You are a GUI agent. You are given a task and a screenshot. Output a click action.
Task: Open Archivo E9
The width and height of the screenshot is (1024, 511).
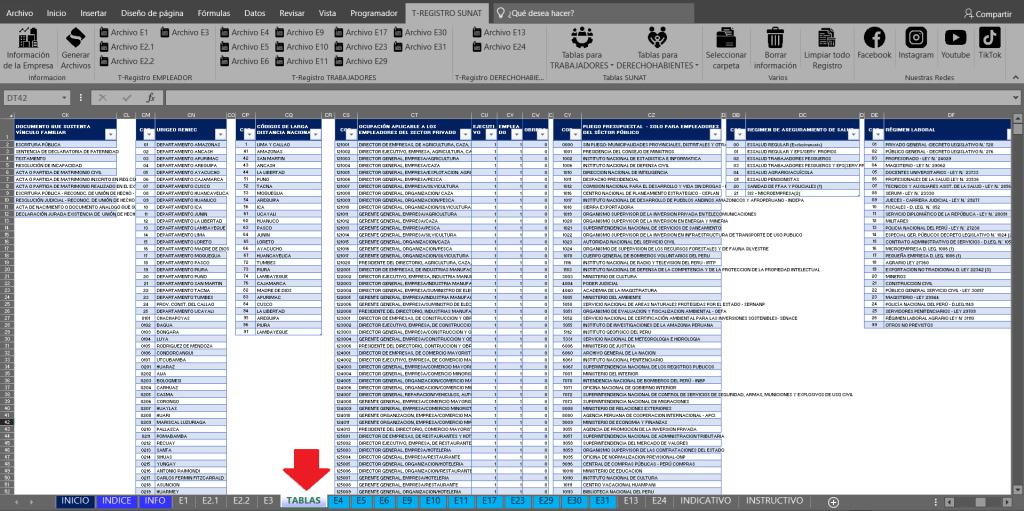pyautogui.click(x=300, y=32)
